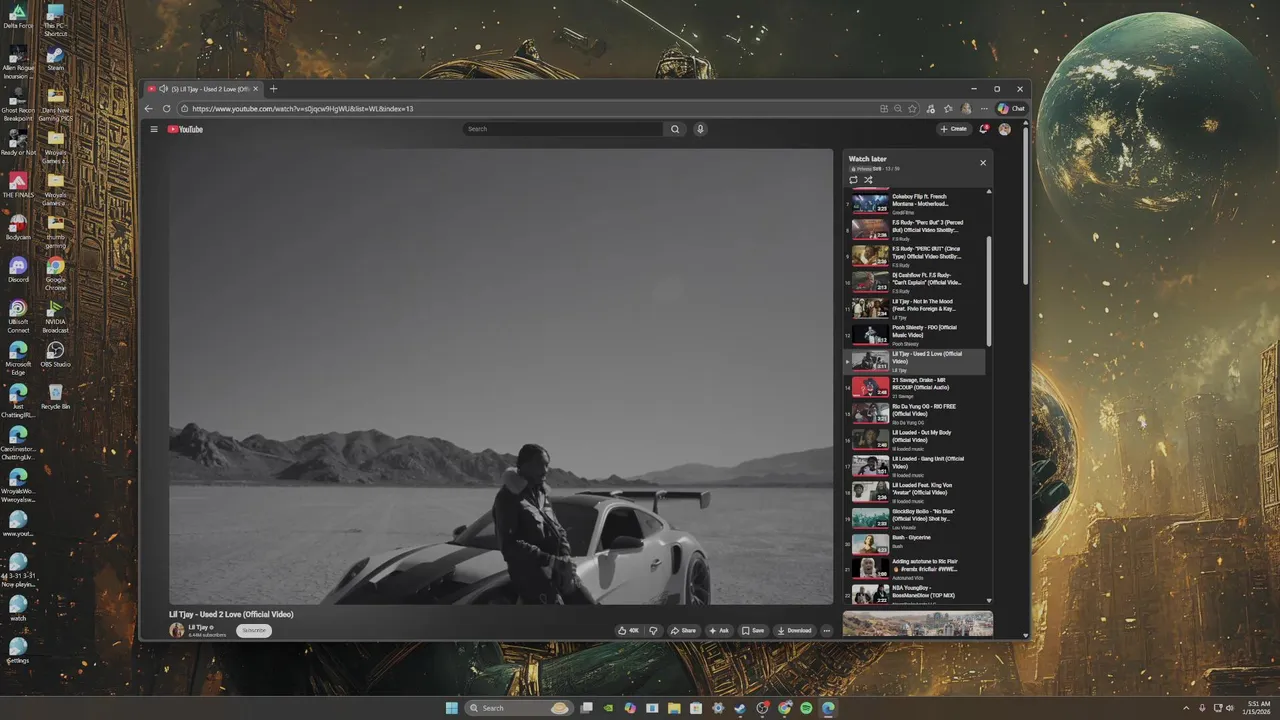Select Lil Tjay - Not In The Mood
The image size is (1280, 720).
(x=915, y=308)
